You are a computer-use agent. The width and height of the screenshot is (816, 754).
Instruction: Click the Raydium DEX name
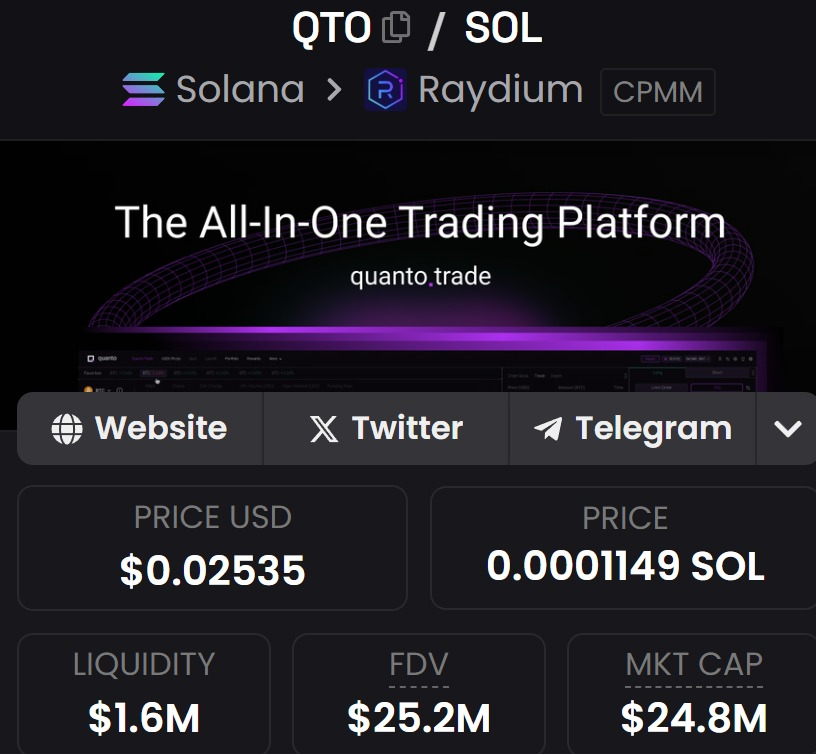tap(501, 90)
